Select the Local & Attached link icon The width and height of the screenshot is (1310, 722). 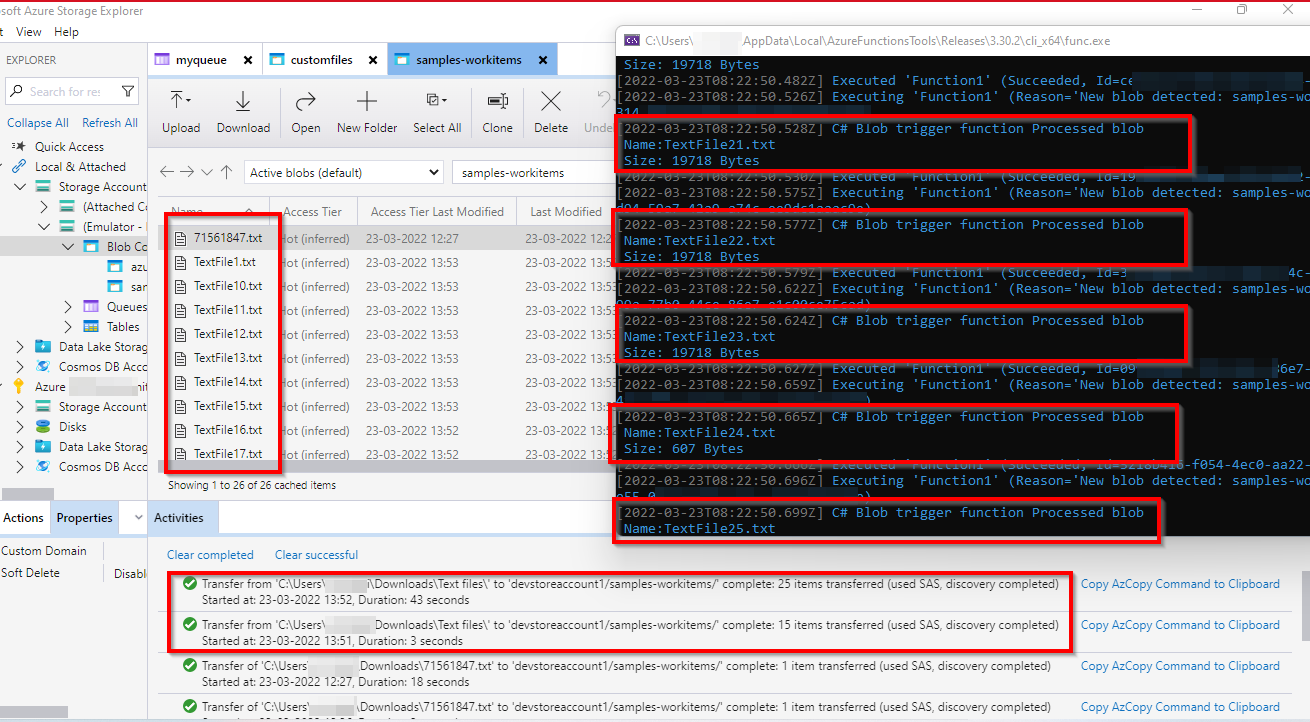[20, 167]
